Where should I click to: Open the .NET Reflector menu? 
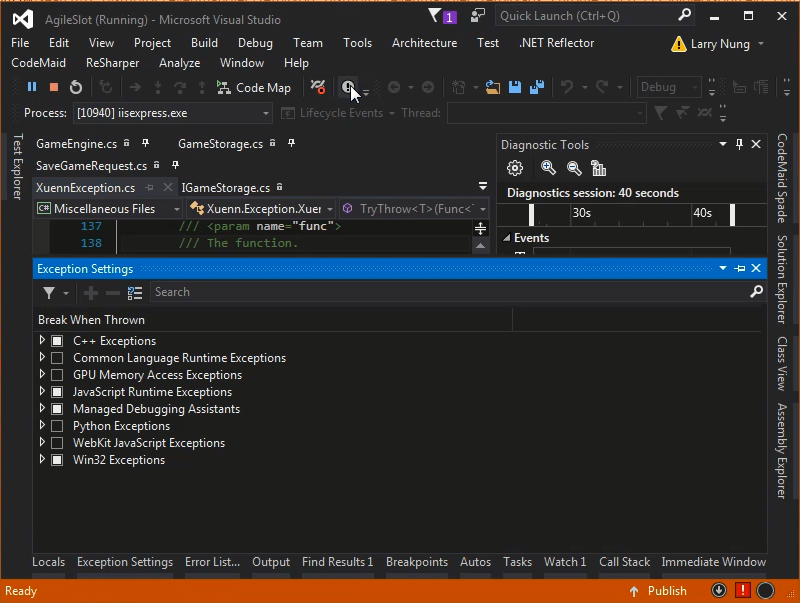557,43
